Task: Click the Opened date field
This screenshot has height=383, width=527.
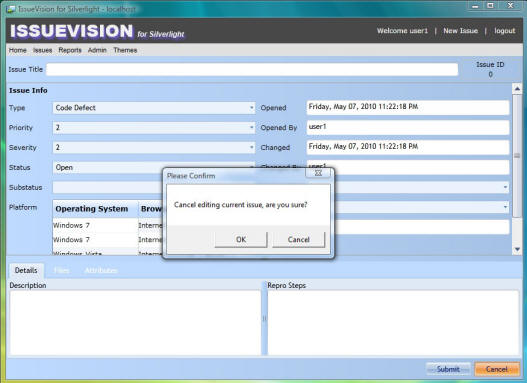Action: point(408,108)
